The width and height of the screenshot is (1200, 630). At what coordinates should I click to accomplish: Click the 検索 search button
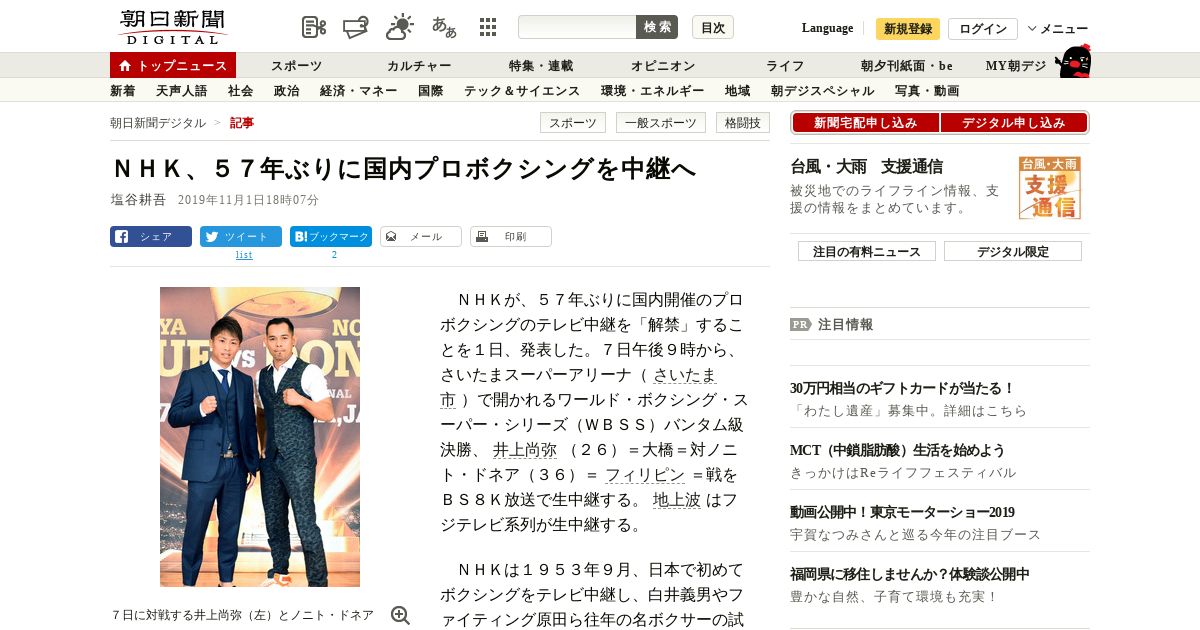(x=657, y=27)
